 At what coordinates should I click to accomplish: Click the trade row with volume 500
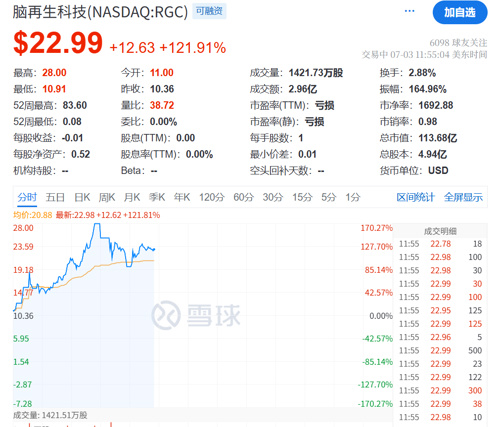441,351
